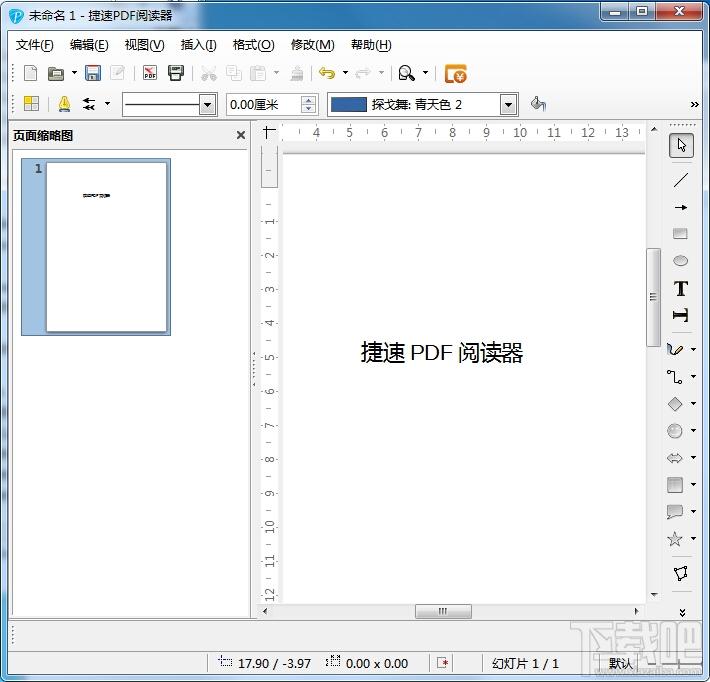Viewport: 710px width, 682px height.
Task: Click the Print icon
Action: click(x=176, y=73)
